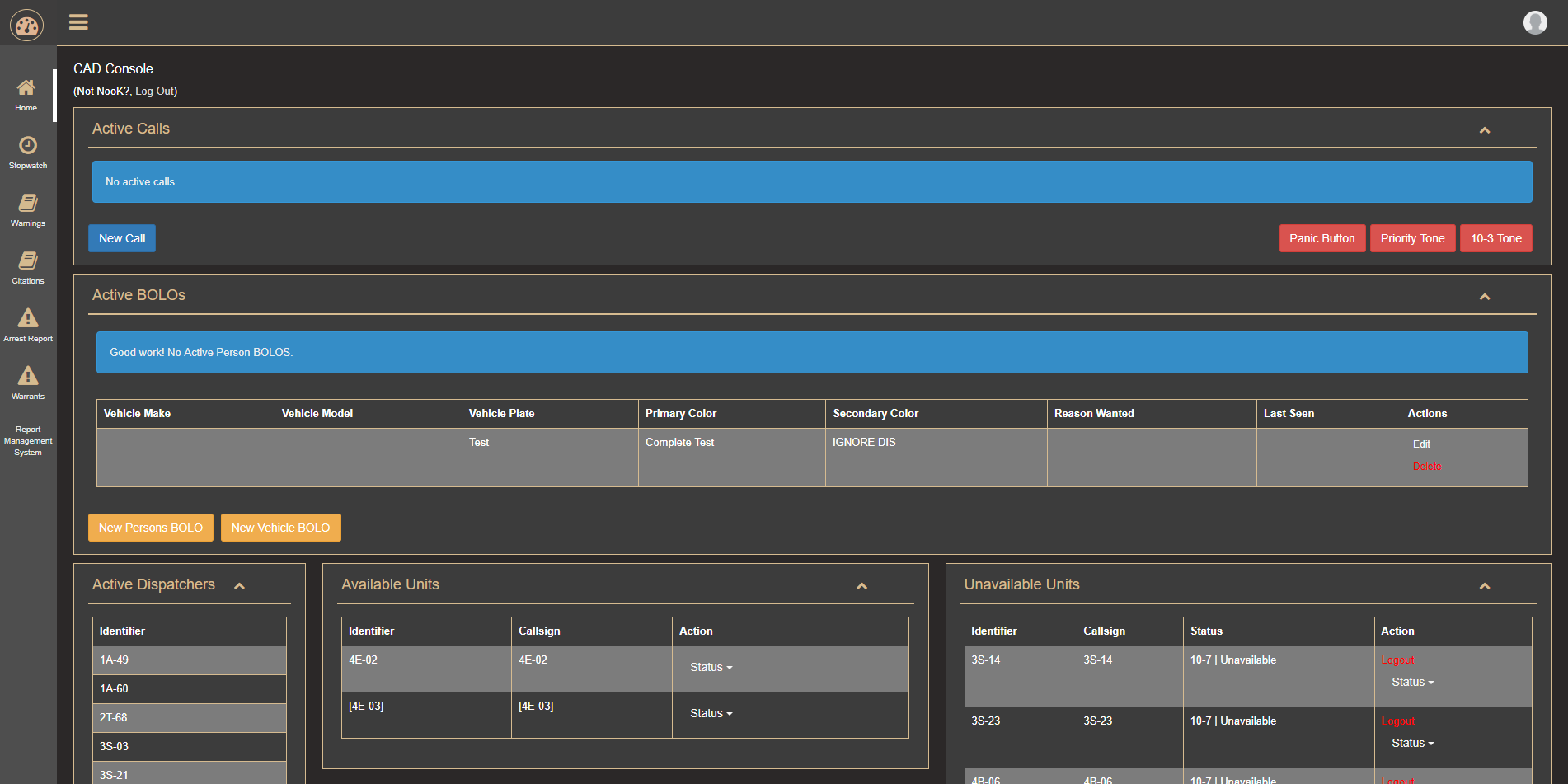
Task: Select dispatcher 1A-49 row
Action: [x=190, y=660]
